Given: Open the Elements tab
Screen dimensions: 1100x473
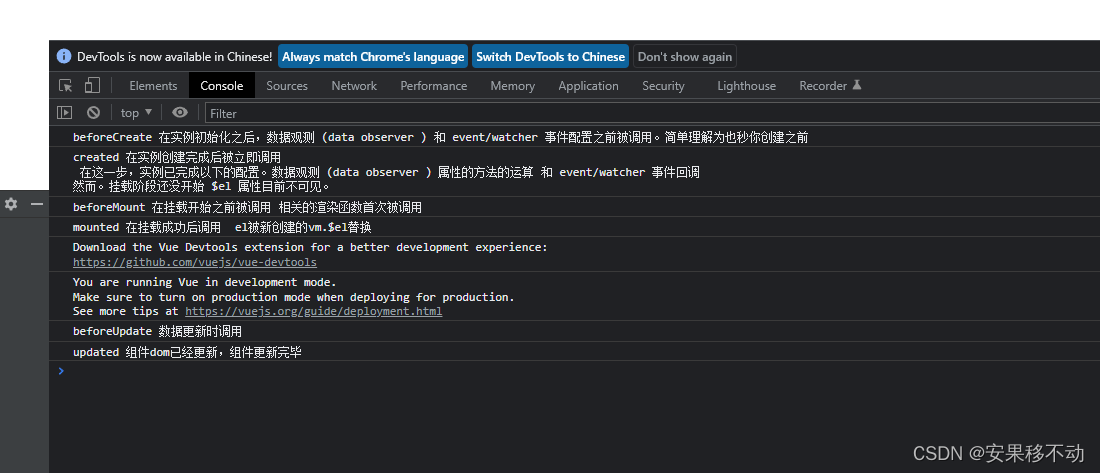Looking at the screenshot, I should 153,86.
